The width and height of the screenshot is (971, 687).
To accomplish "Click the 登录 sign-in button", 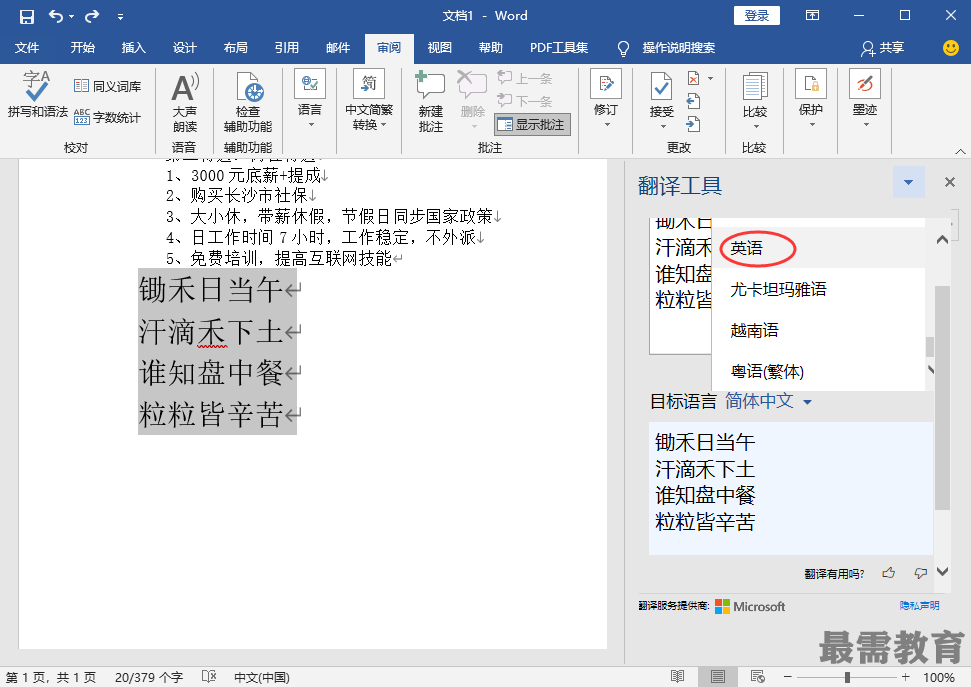I will pos(757,15).
